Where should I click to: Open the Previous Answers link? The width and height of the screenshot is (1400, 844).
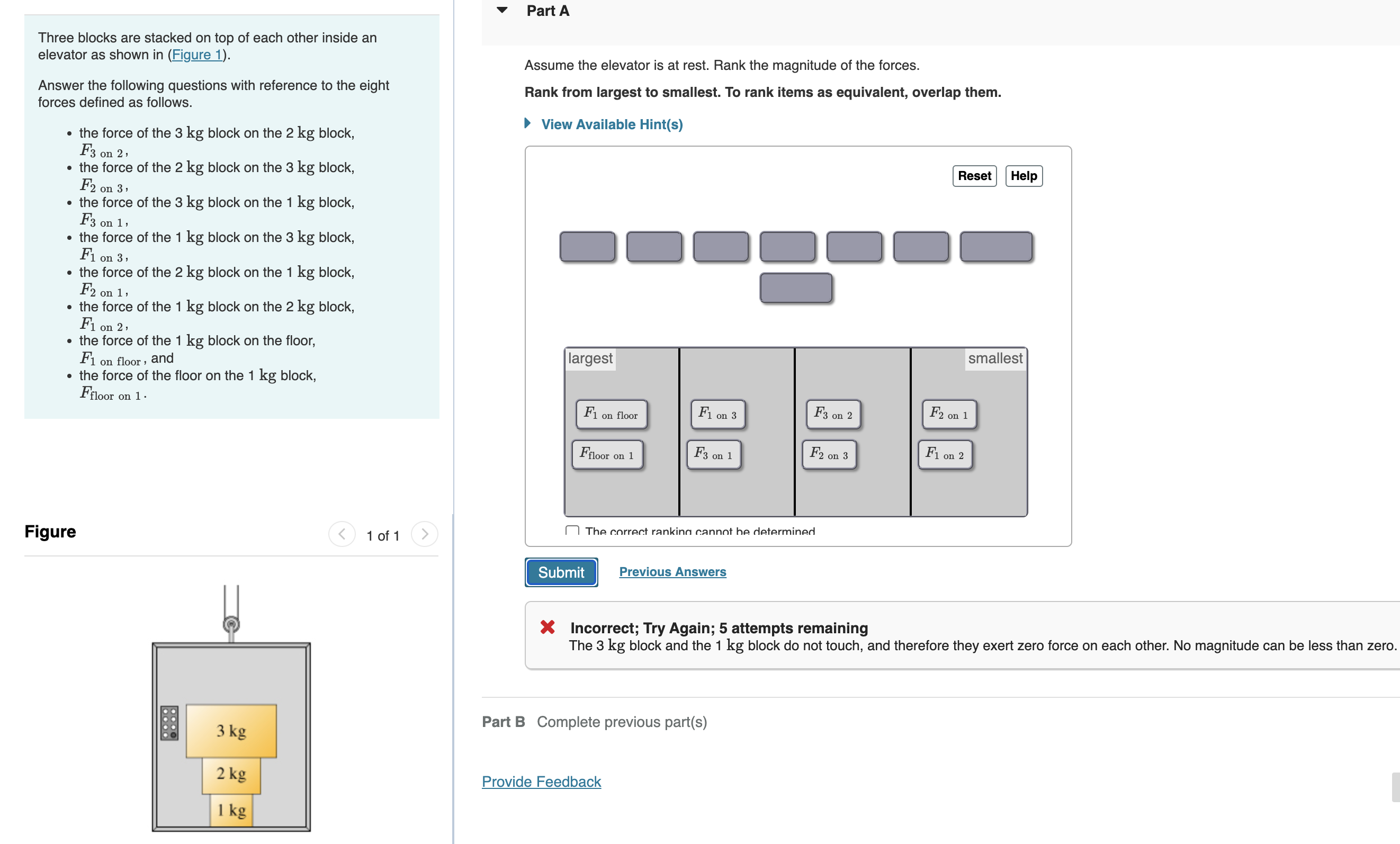672,572
